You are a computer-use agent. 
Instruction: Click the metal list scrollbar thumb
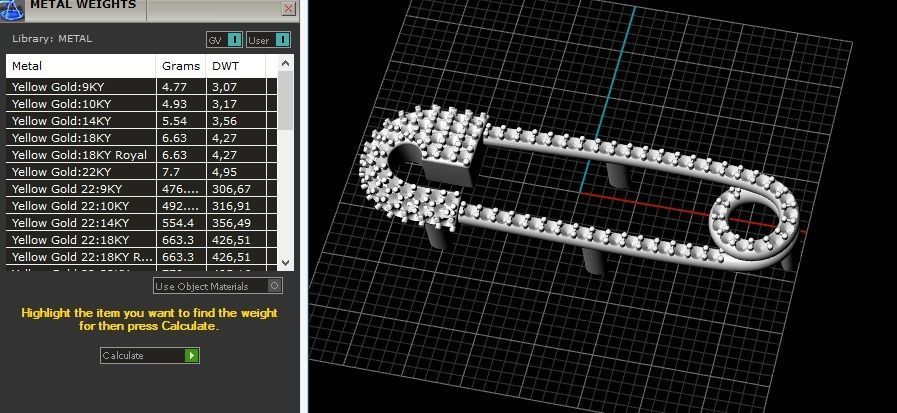(286, 101)
